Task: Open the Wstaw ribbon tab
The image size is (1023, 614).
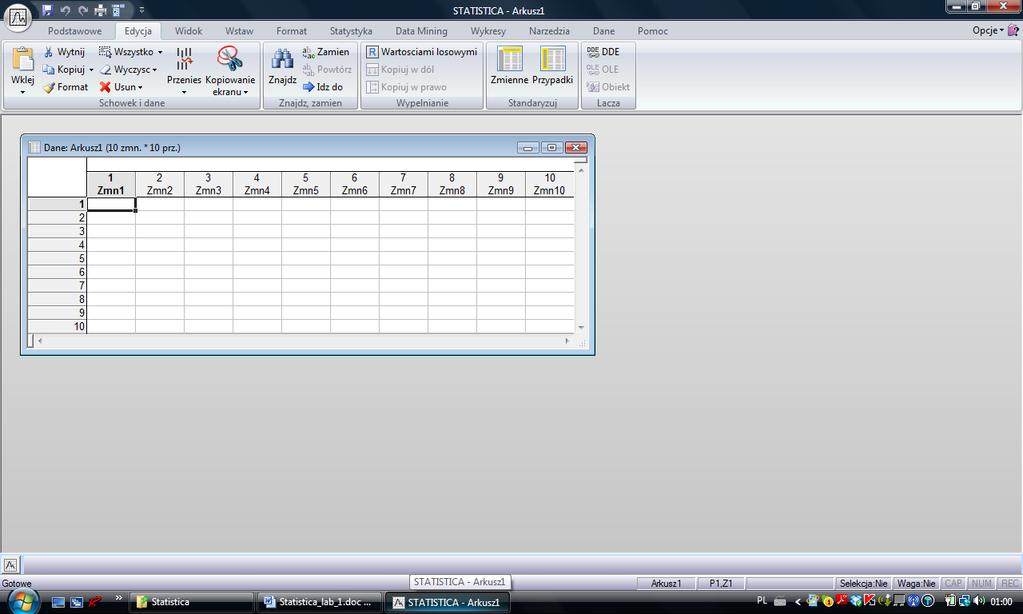Action: coord(239,31)
